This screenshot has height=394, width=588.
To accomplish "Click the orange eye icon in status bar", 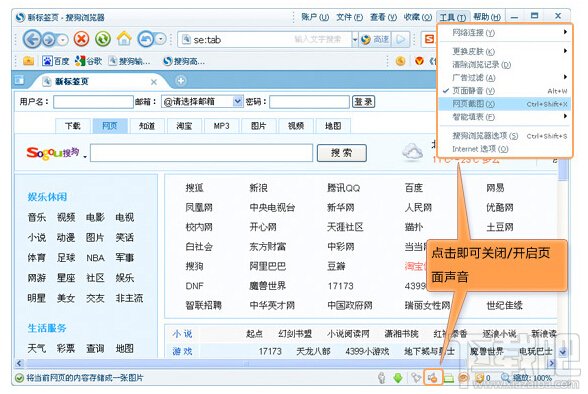I will [x=464, y=378].
